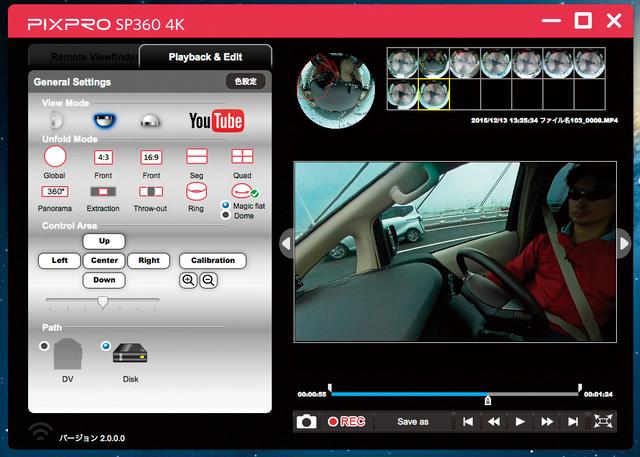This screenshot has height=457, width=640.
Task: Play the video
Action: coord(520,422)
